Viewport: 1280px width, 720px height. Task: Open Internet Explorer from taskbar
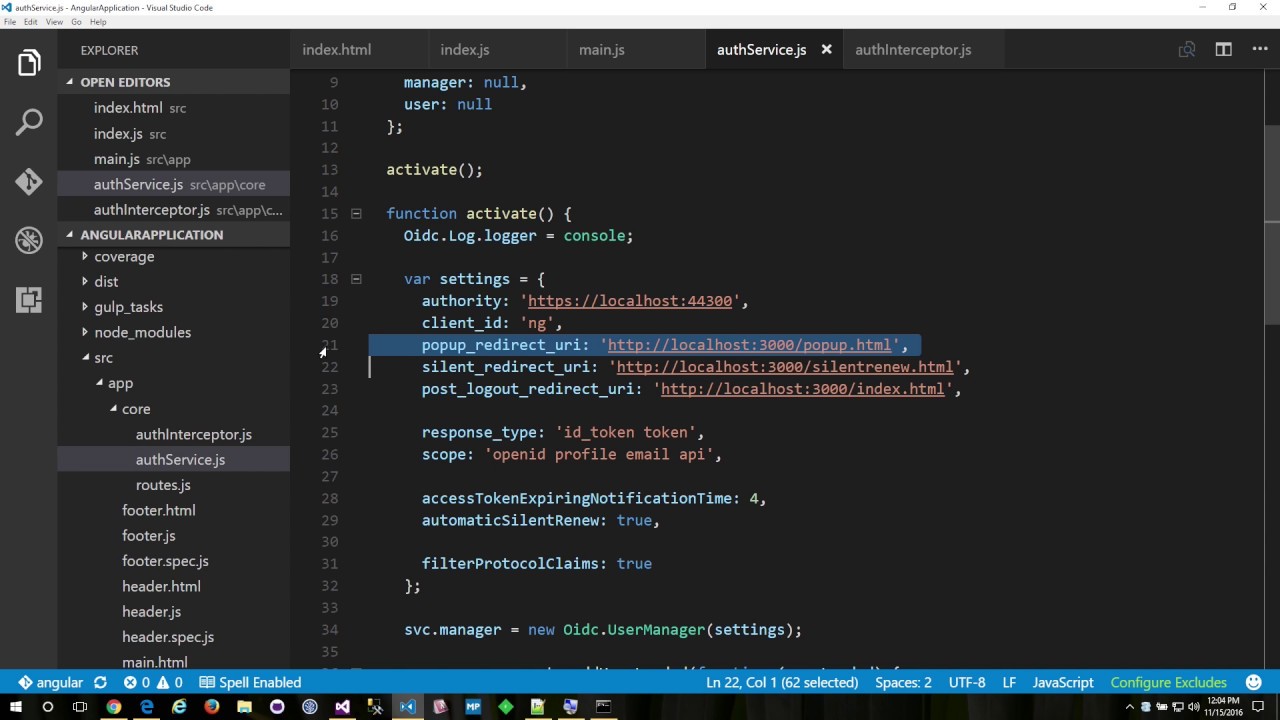(179, 707)
